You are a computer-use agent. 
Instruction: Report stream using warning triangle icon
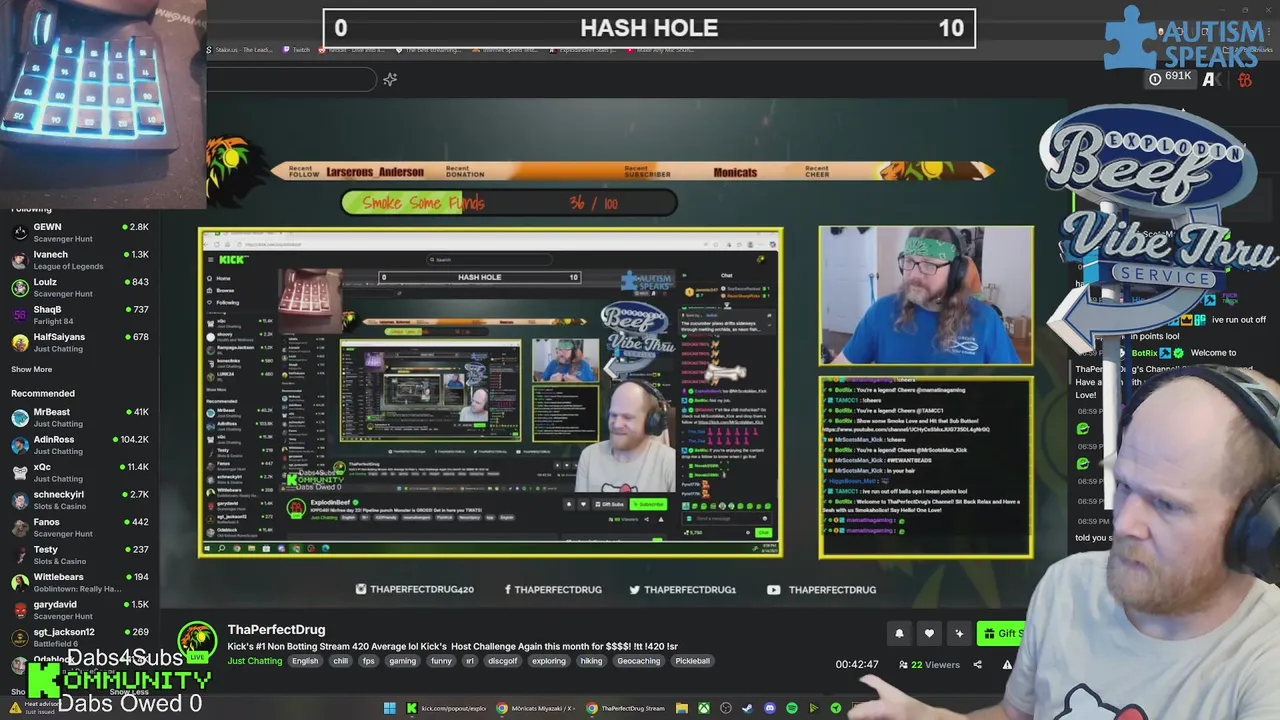1007,664
